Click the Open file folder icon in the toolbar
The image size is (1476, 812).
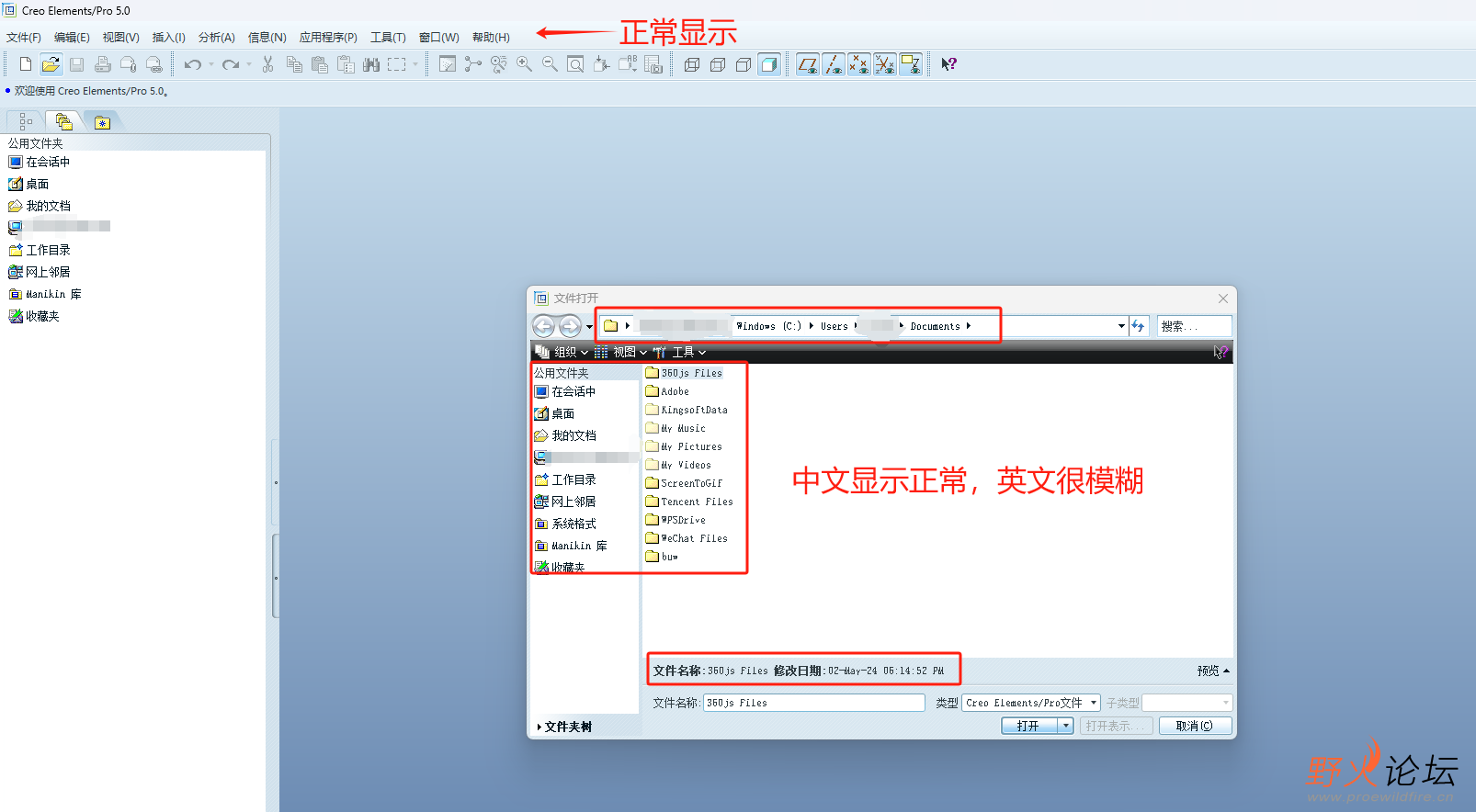click(x=51, y=64)
